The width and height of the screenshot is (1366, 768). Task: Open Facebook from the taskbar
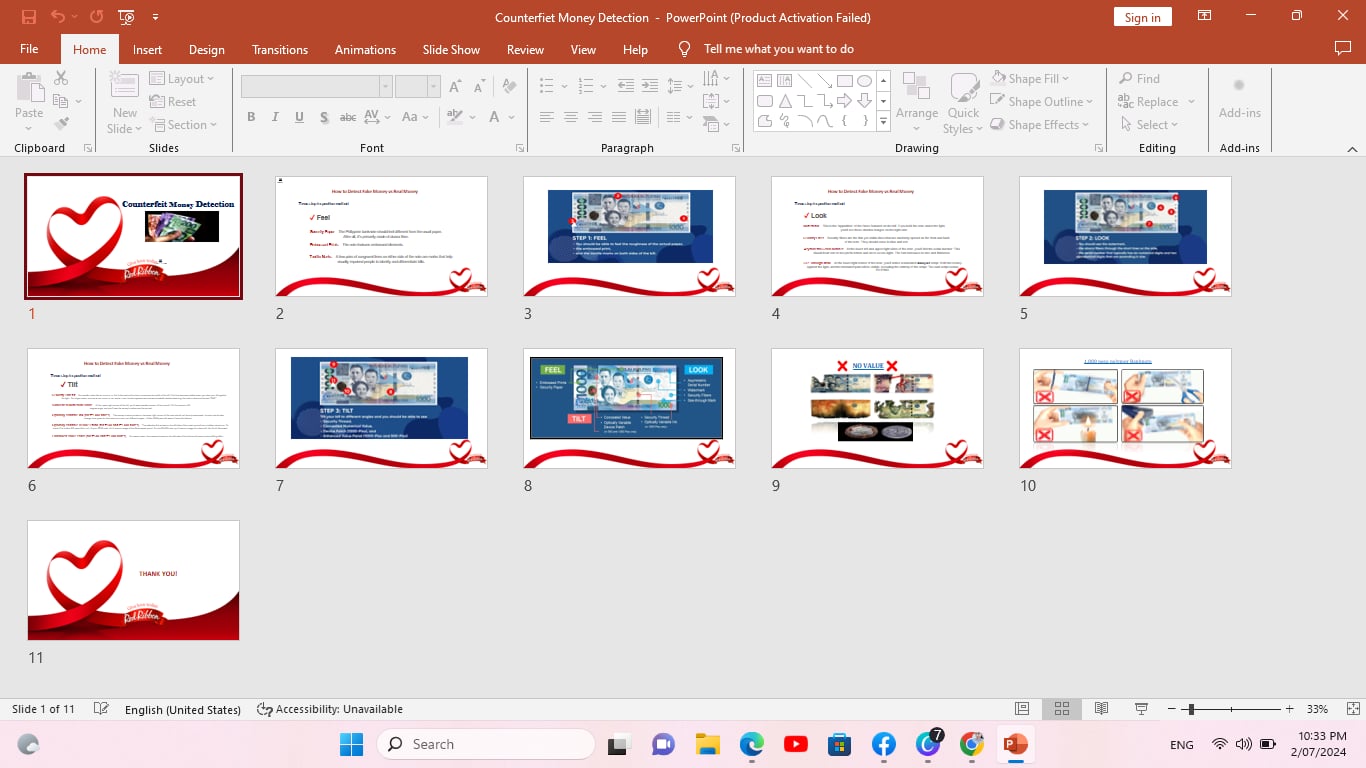[x=884, y=744]
